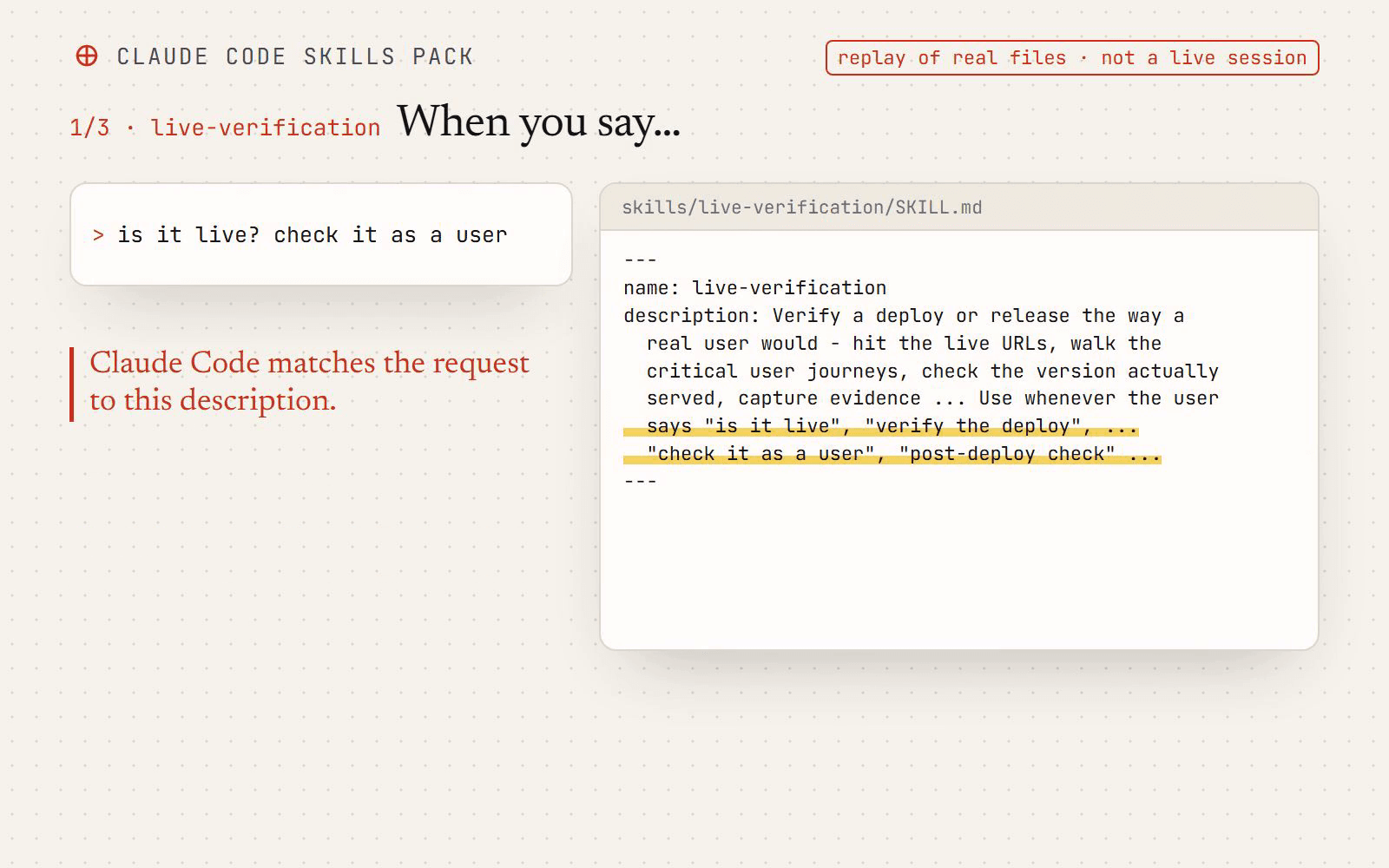Screen dimensions: 1389x868
Task: Click the opening "---" frontmatter delimiter
Action: point(641,260)
